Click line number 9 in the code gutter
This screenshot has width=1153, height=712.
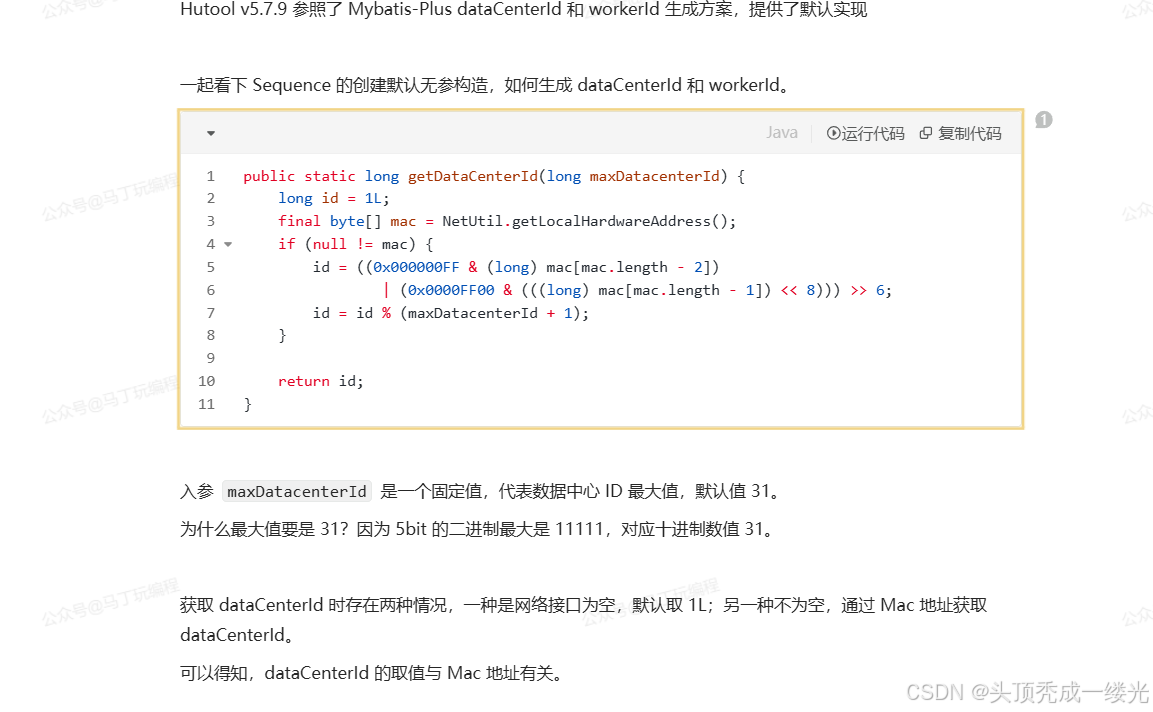point(210,358)
